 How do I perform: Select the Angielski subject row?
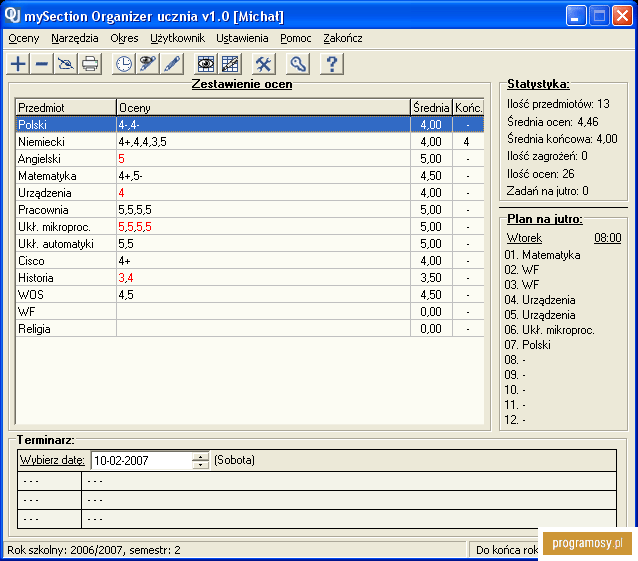(x=250, y=159)
